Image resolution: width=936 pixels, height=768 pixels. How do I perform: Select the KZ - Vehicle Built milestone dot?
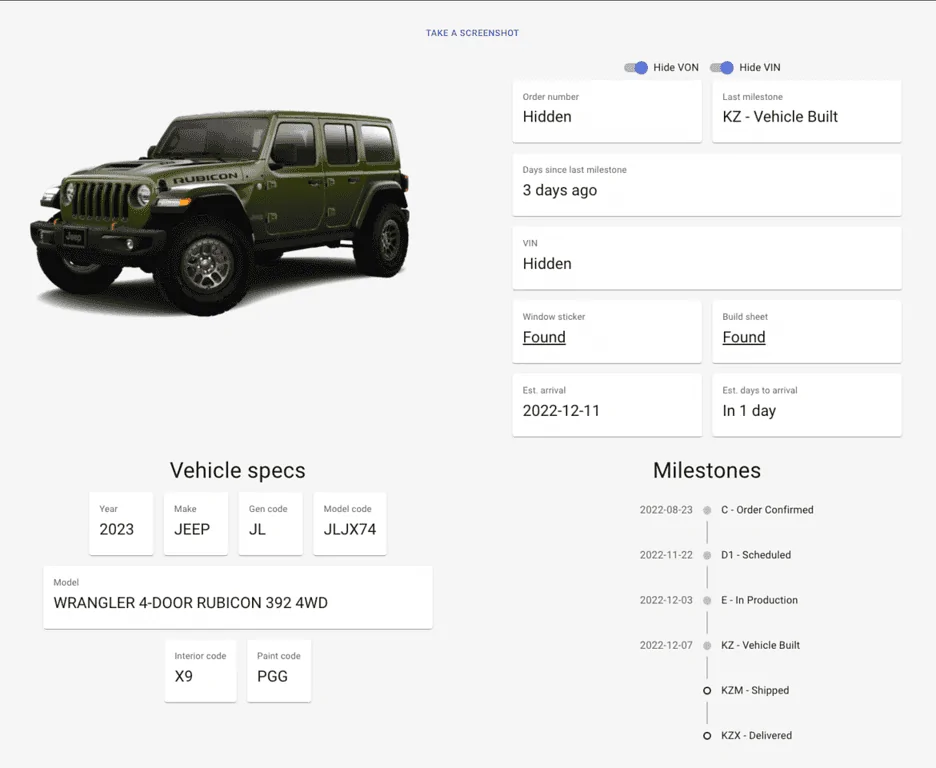pyautogui.click(x=707, y=646)
